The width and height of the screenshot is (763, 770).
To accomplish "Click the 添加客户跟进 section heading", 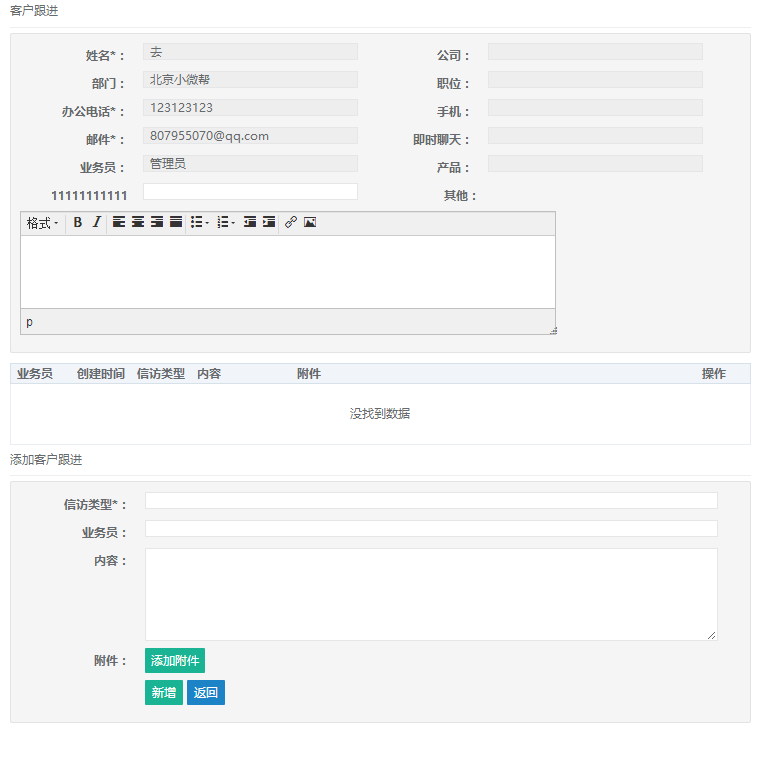I will tap(46, 460).
